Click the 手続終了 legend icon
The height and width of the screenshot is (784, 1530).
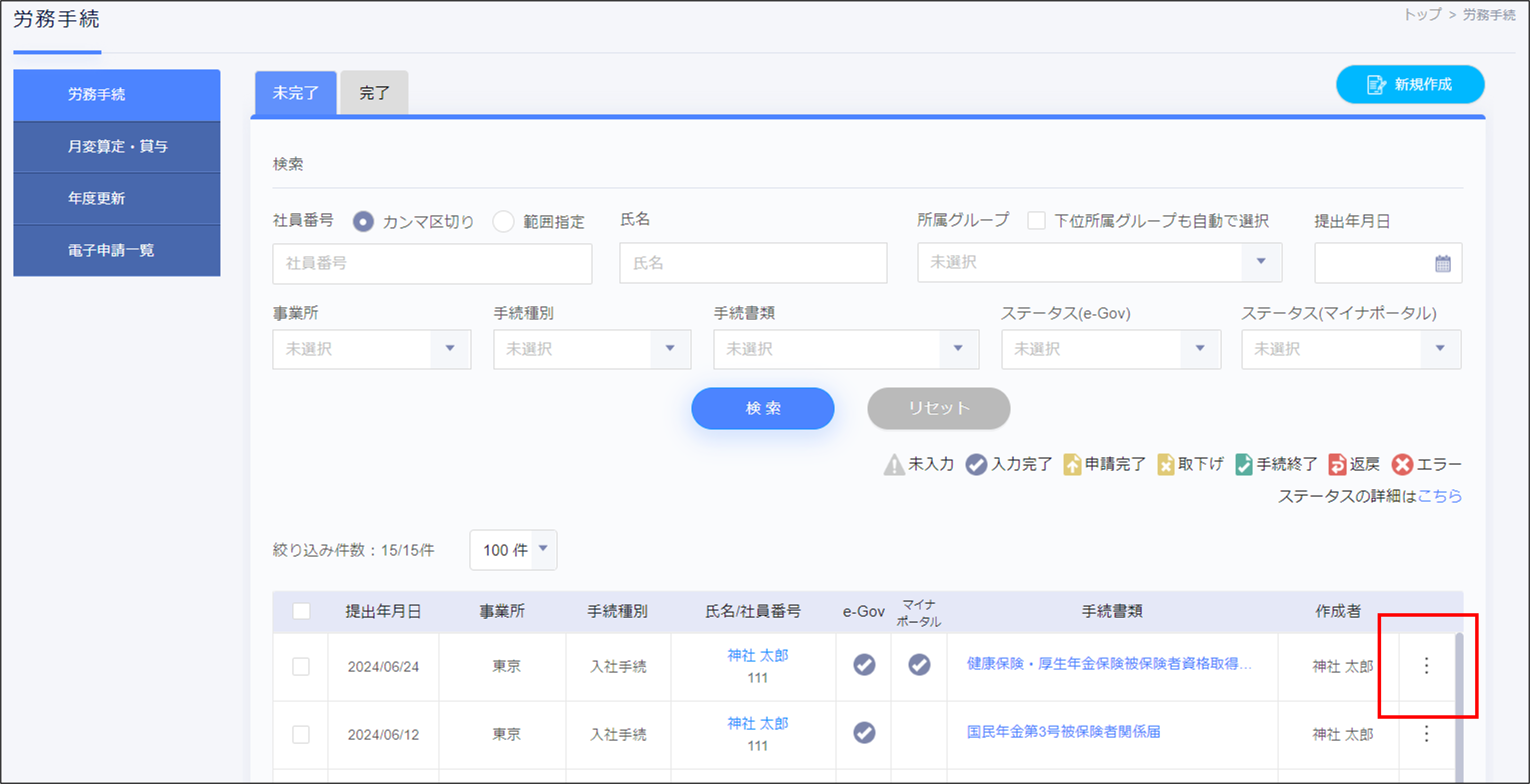1244,464
